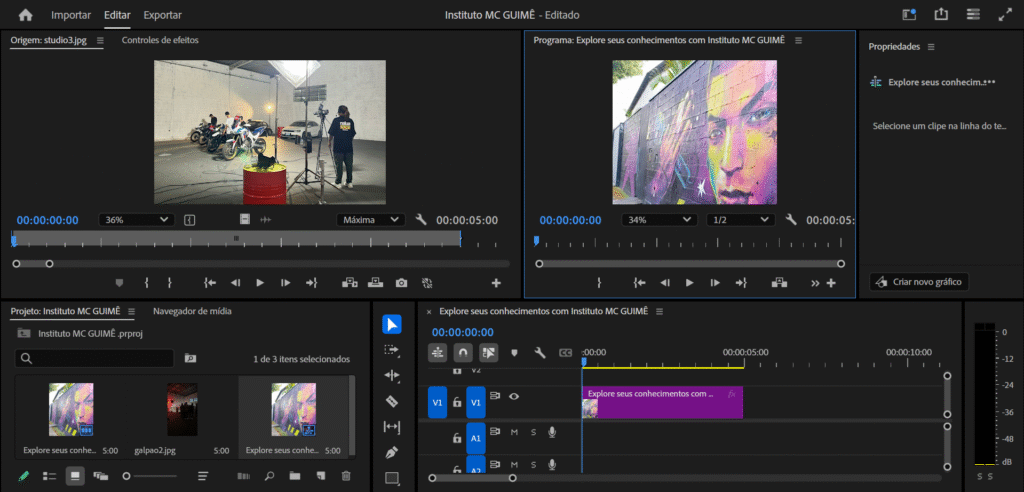Toggle Linked Selection in timeline
The width and height of the screenshot is (1024, 492).
488,353
